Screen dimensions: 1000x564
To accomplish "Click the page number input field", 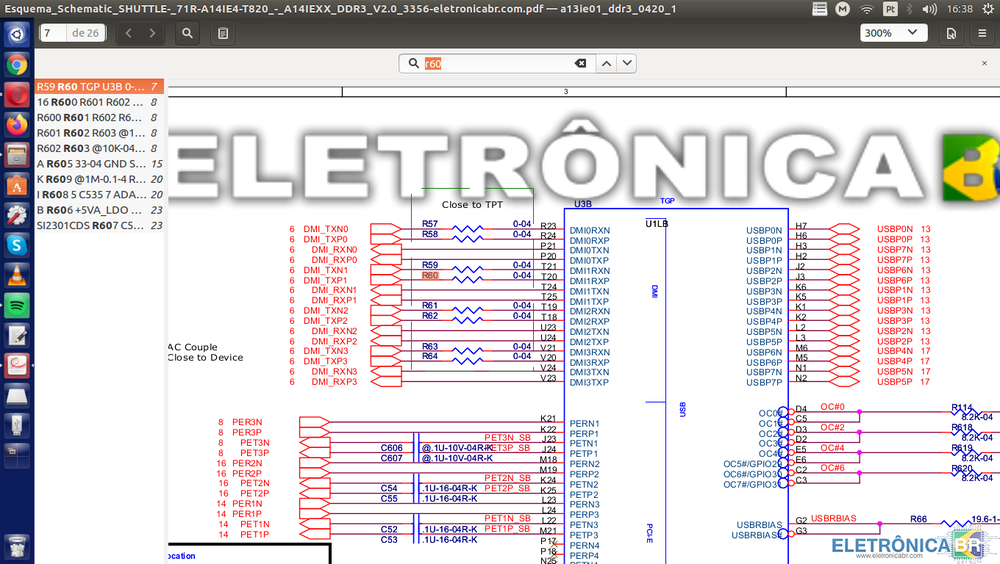I will click(52, 33).
